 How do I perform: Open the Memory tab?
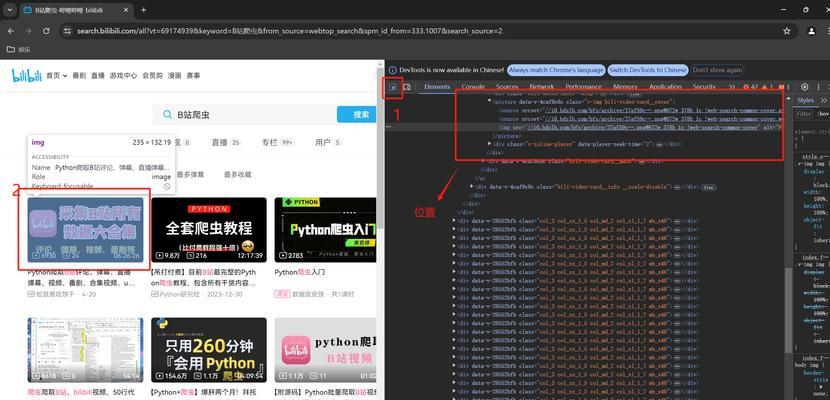click(625, 87)
